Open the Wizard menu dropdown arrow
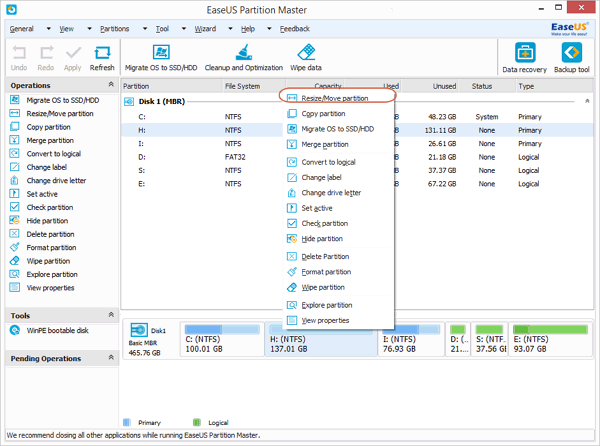The height and width of the screenshot is (446, 600). 230,28
